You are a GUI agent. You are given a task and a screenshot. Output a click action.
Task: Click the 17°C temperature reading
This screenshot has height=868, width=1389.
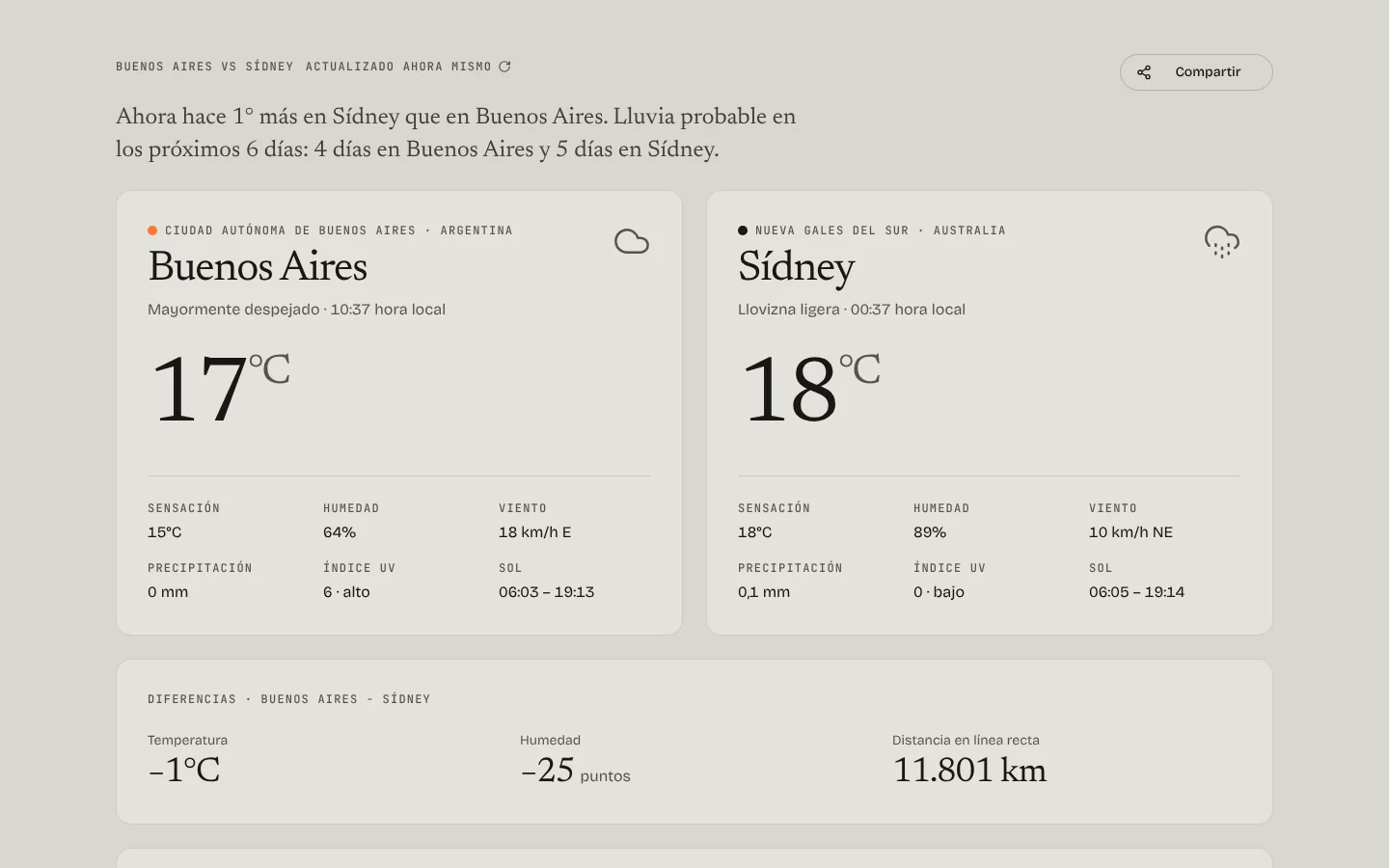[220, 388]
